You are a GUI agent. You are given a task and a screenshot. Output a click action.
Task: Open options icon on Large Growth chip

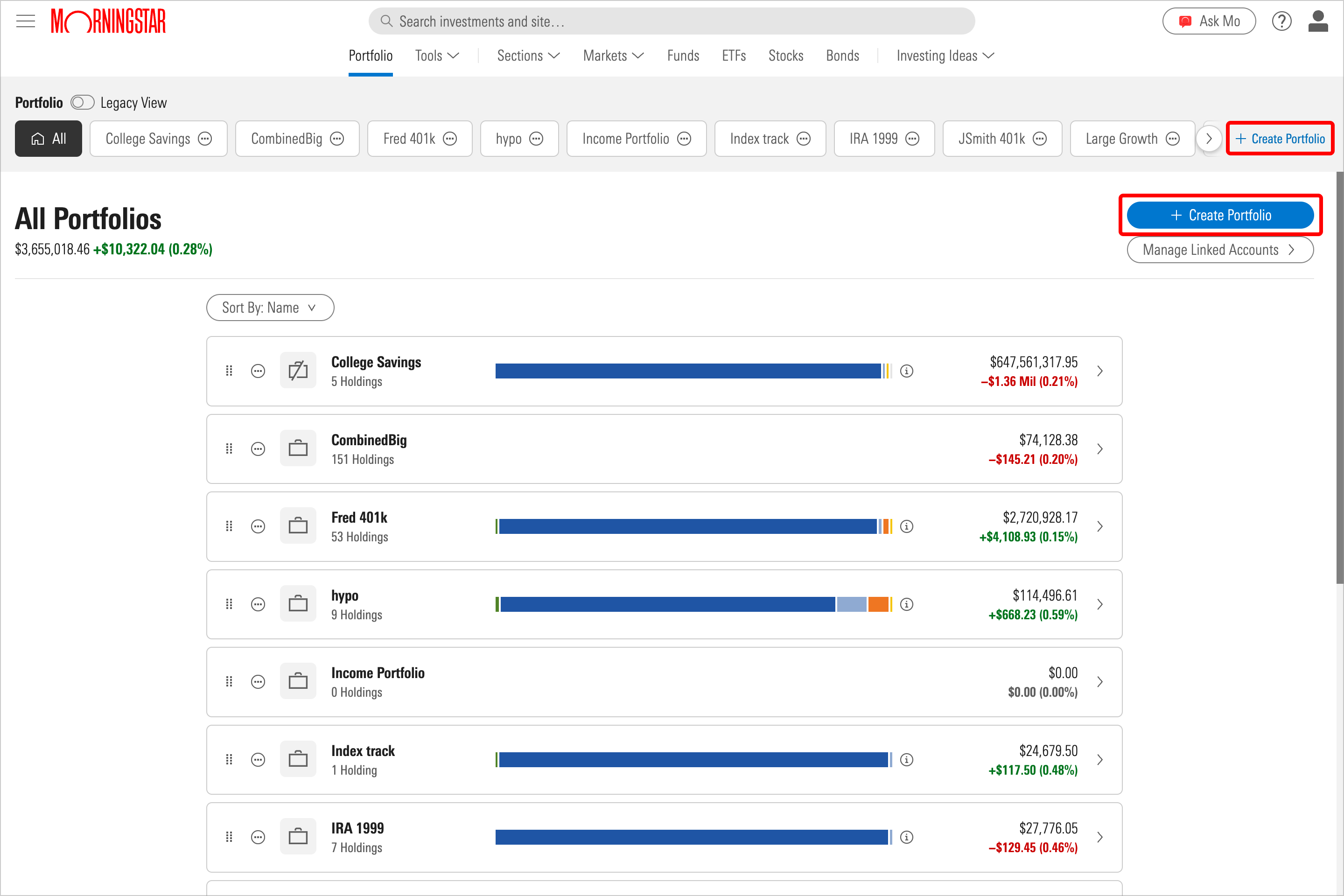[x=1173, y=139]
